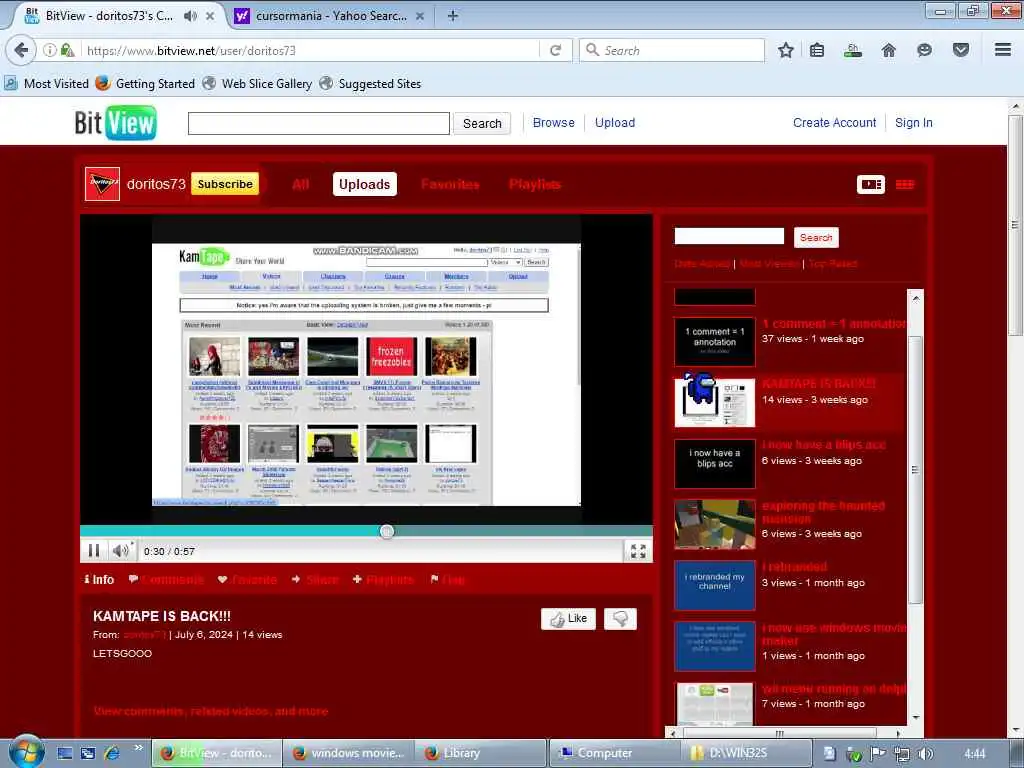Mute the video player volume
This screenshot has width=1024, height=768.
(x=121, y=551)
